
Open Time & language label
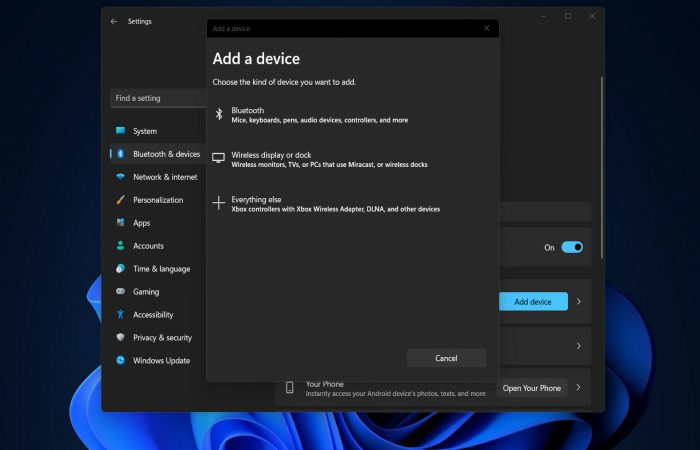pyautogui.click(x=162, y=269)
